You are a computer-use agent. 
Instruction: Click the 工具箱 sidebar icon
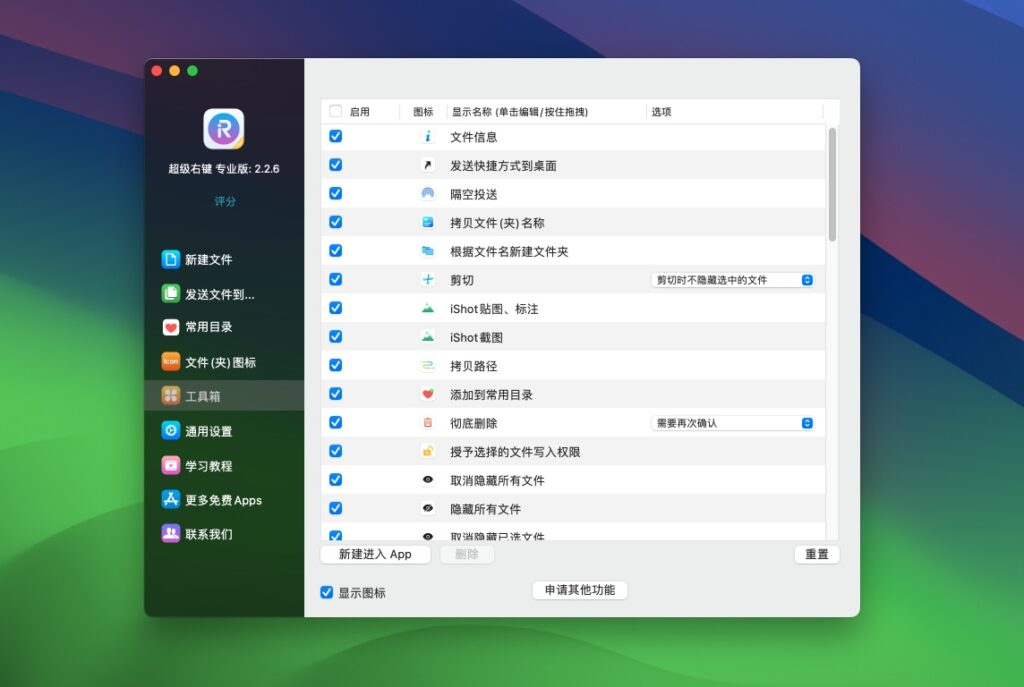coord(172,395)
